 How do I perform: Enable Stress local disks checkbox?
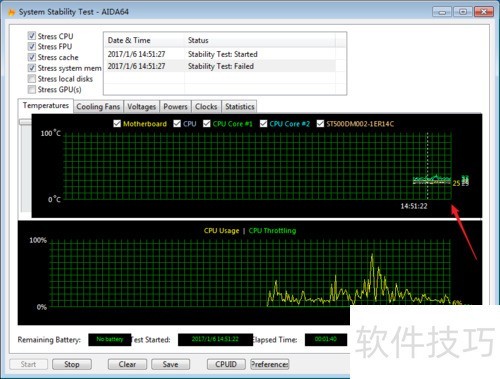(x=32, y=79)
